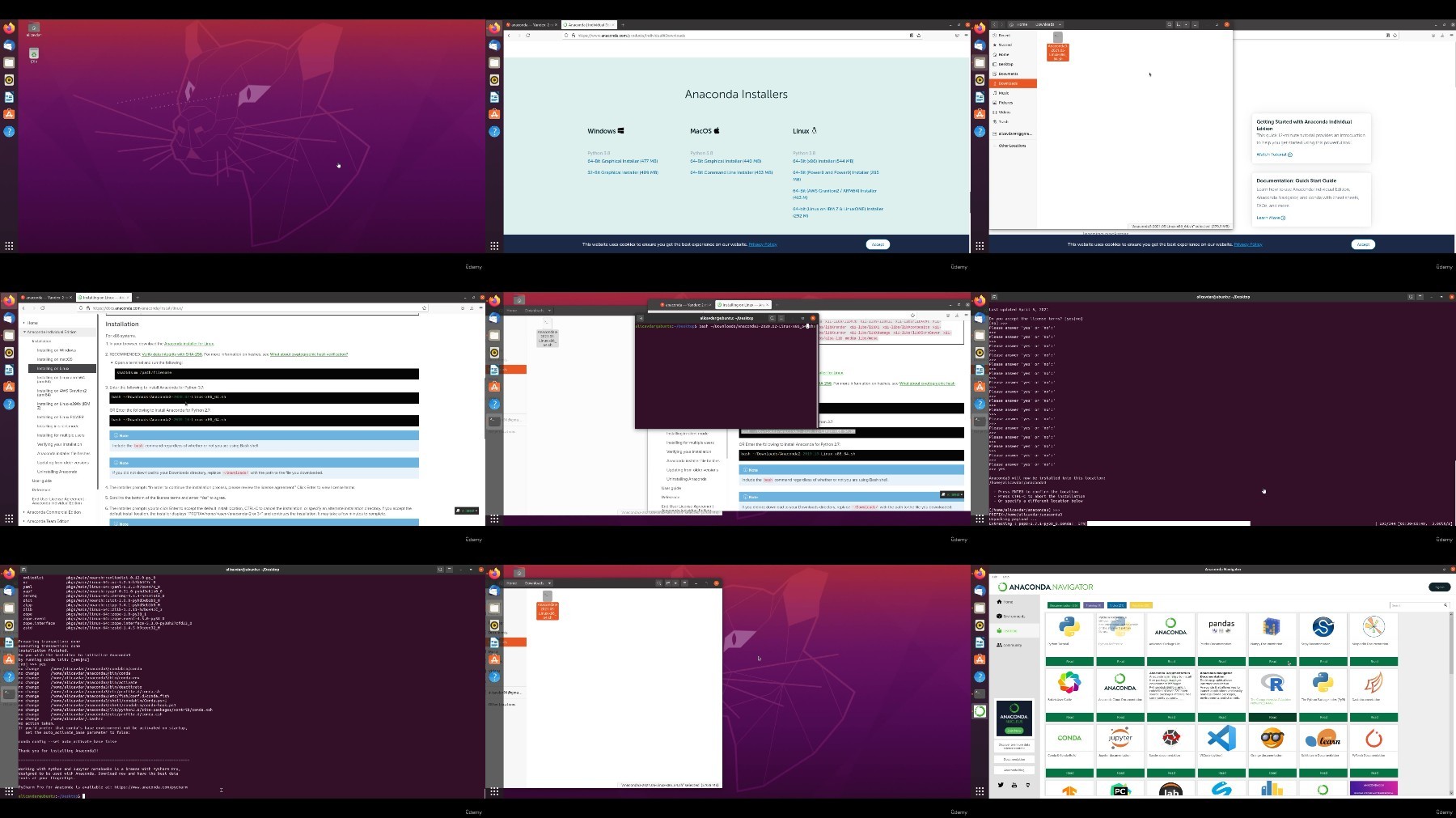Select Uninstalling Anaconda in docs sidebar
The width and height of the screenshot is (1456, 818).
(57, 472)
